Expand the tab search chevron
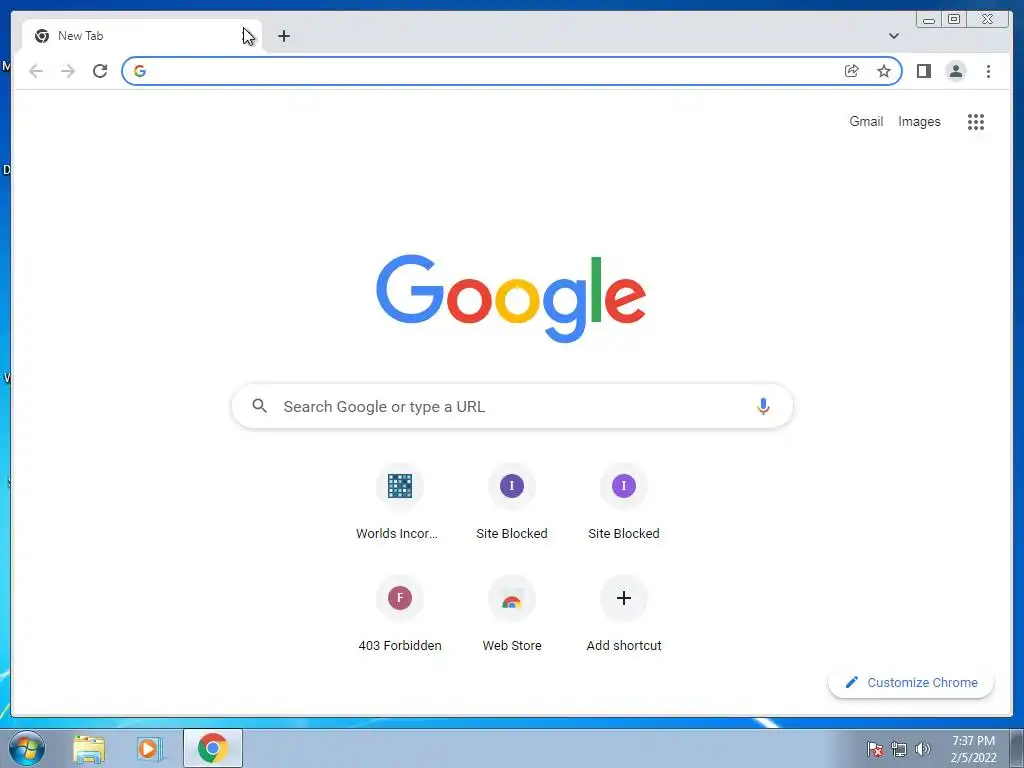The width and height of the screenshot is (1024, 768). click(894, 36)
